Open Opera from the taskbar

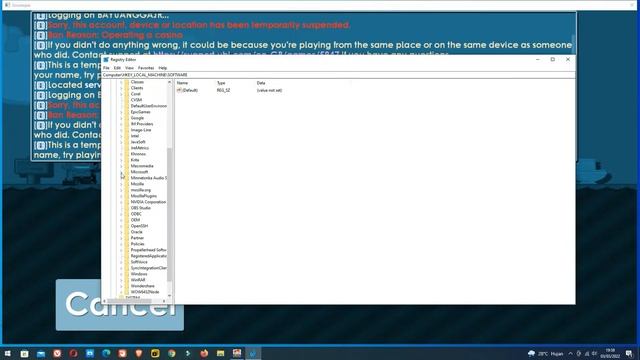tap(73, 353)
